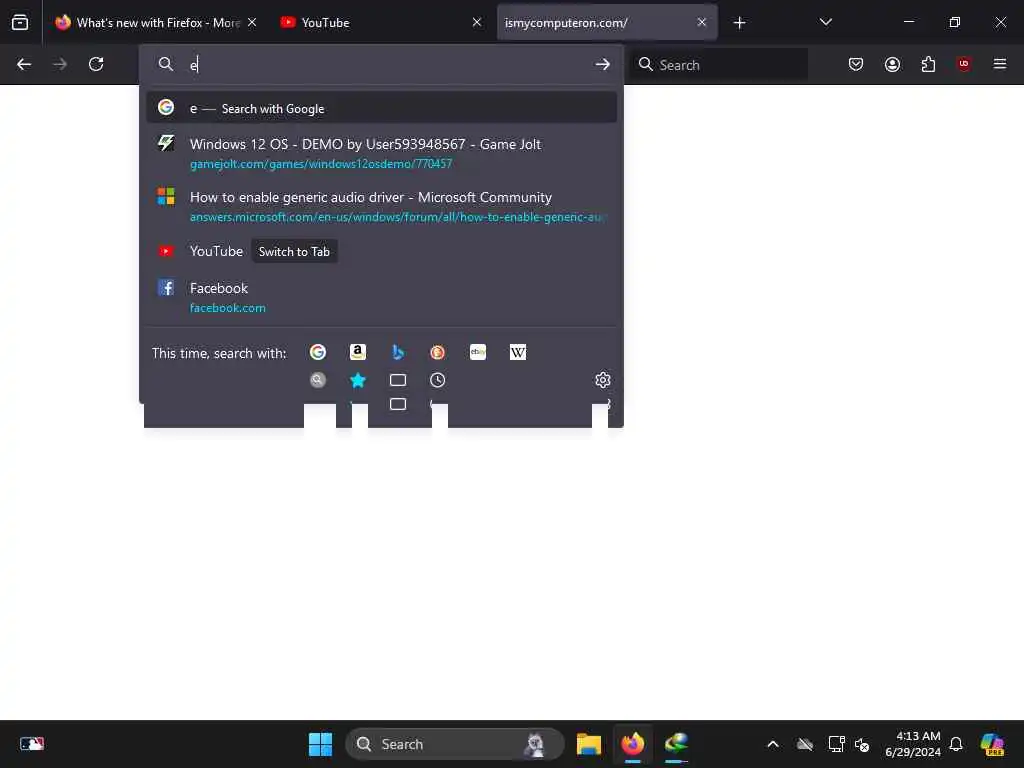Search this time with Wikipedia

click(x=518, y=353)
